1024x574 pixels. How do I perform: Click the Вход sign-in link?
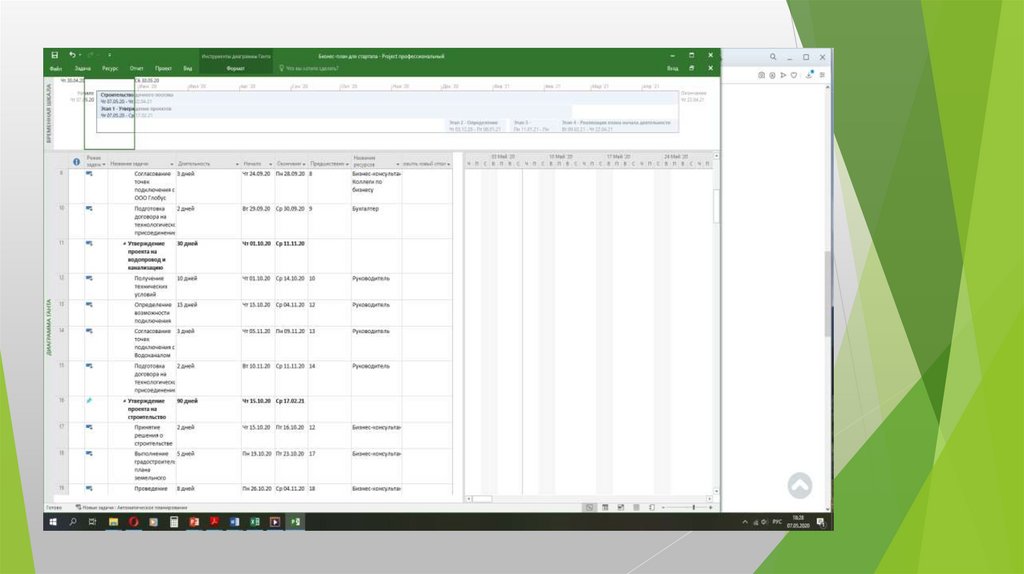pyautogui.click(x=673, y=69)
